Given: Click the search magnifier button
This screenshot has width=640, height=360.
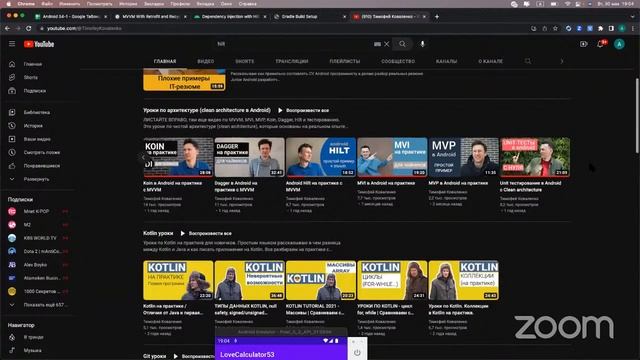Looking at the screenshot, I should [x=402, y=44].
